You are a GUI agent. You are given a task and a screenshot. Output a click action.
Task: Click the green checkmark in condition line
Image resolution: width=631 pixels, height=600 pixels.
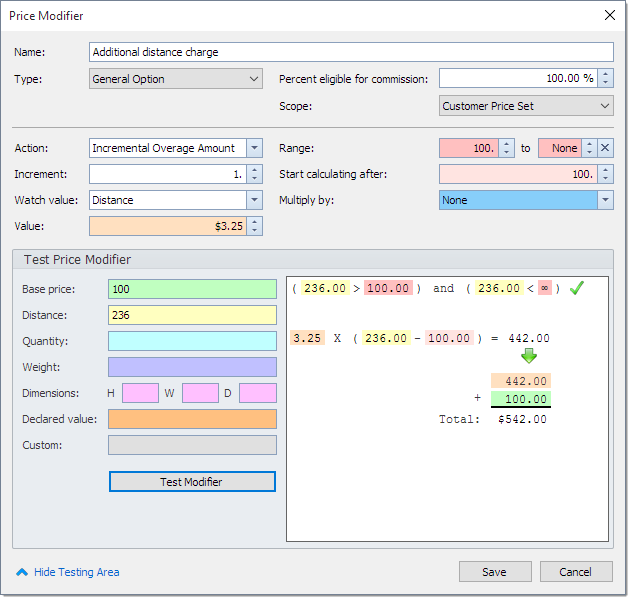point(577,288)
